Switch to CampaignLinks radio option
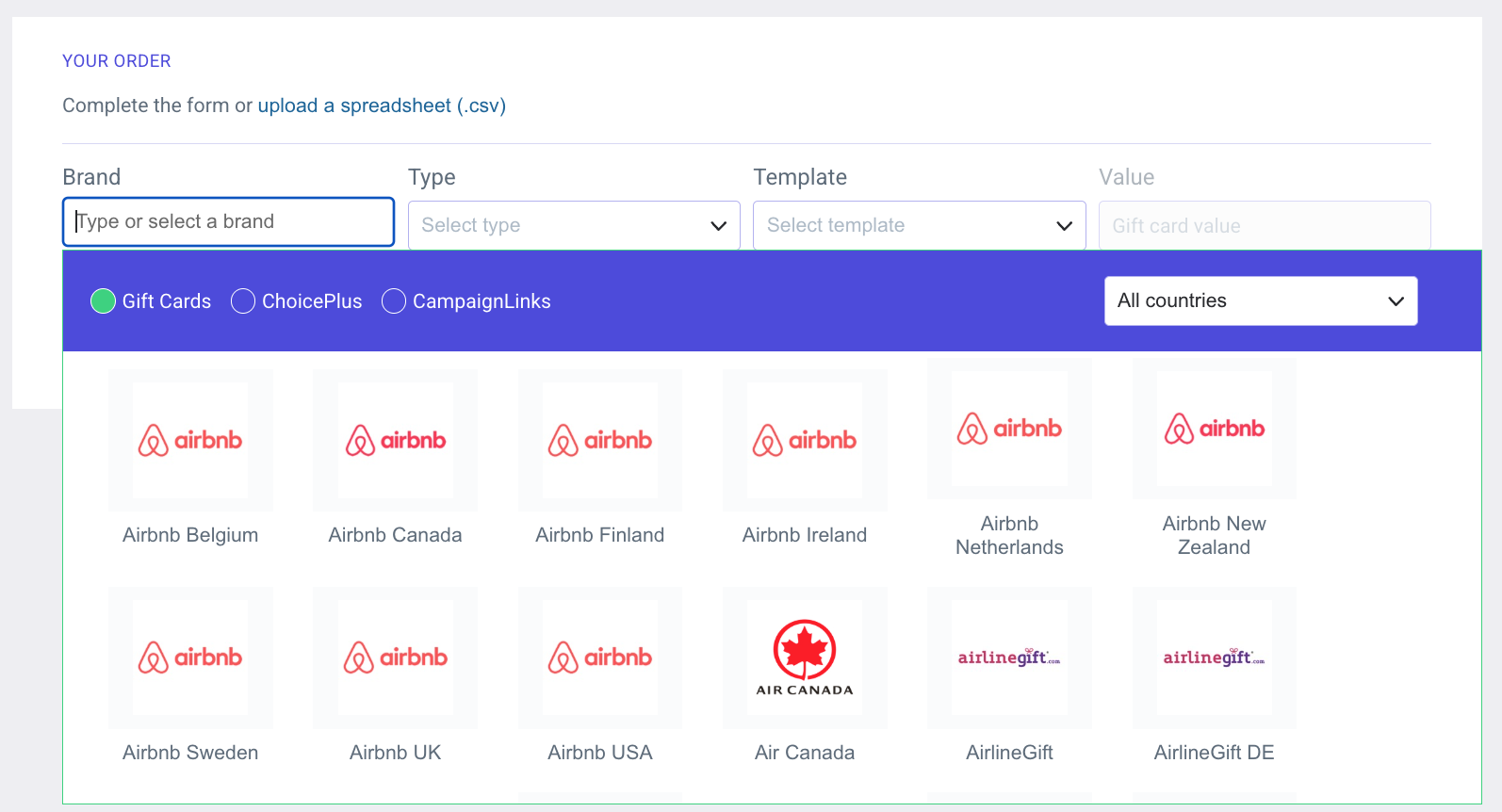This screenshot has width=1502, height=812. tap(394, 301)
